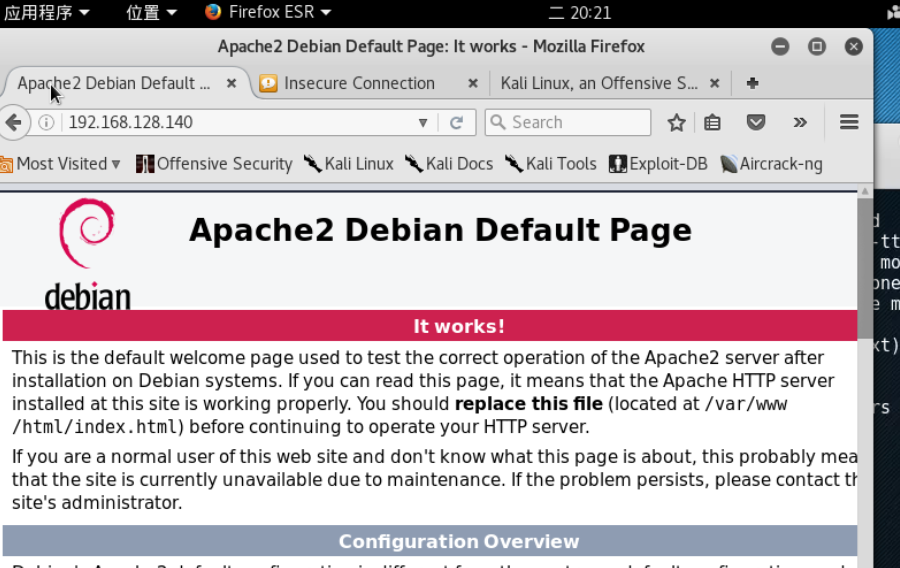
Task: Show more toolbar tools chevron
Action: (800, 122)
